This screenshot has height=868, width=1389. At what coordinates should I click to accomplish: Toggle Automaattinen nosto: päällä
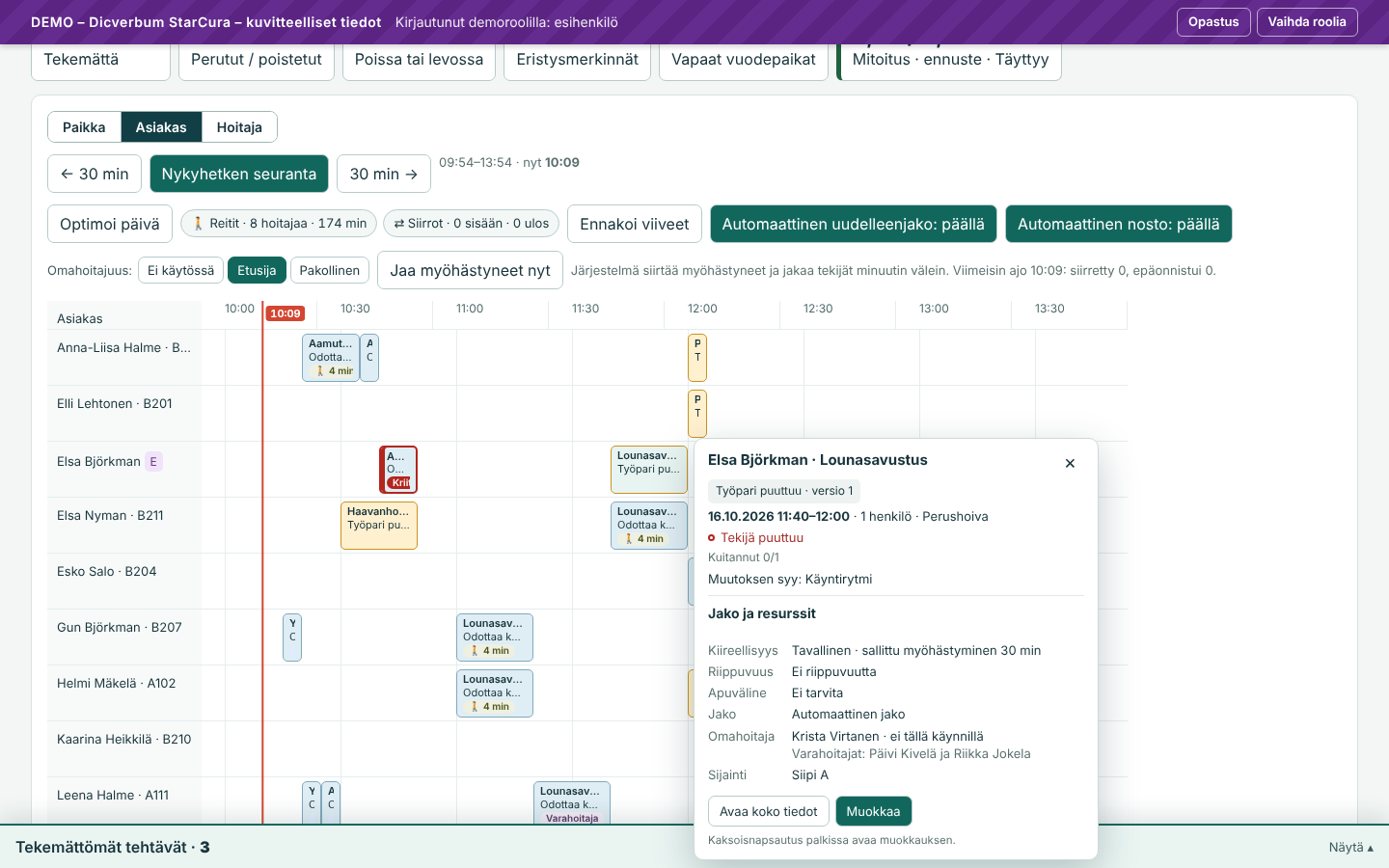(x=1119, y=224)
